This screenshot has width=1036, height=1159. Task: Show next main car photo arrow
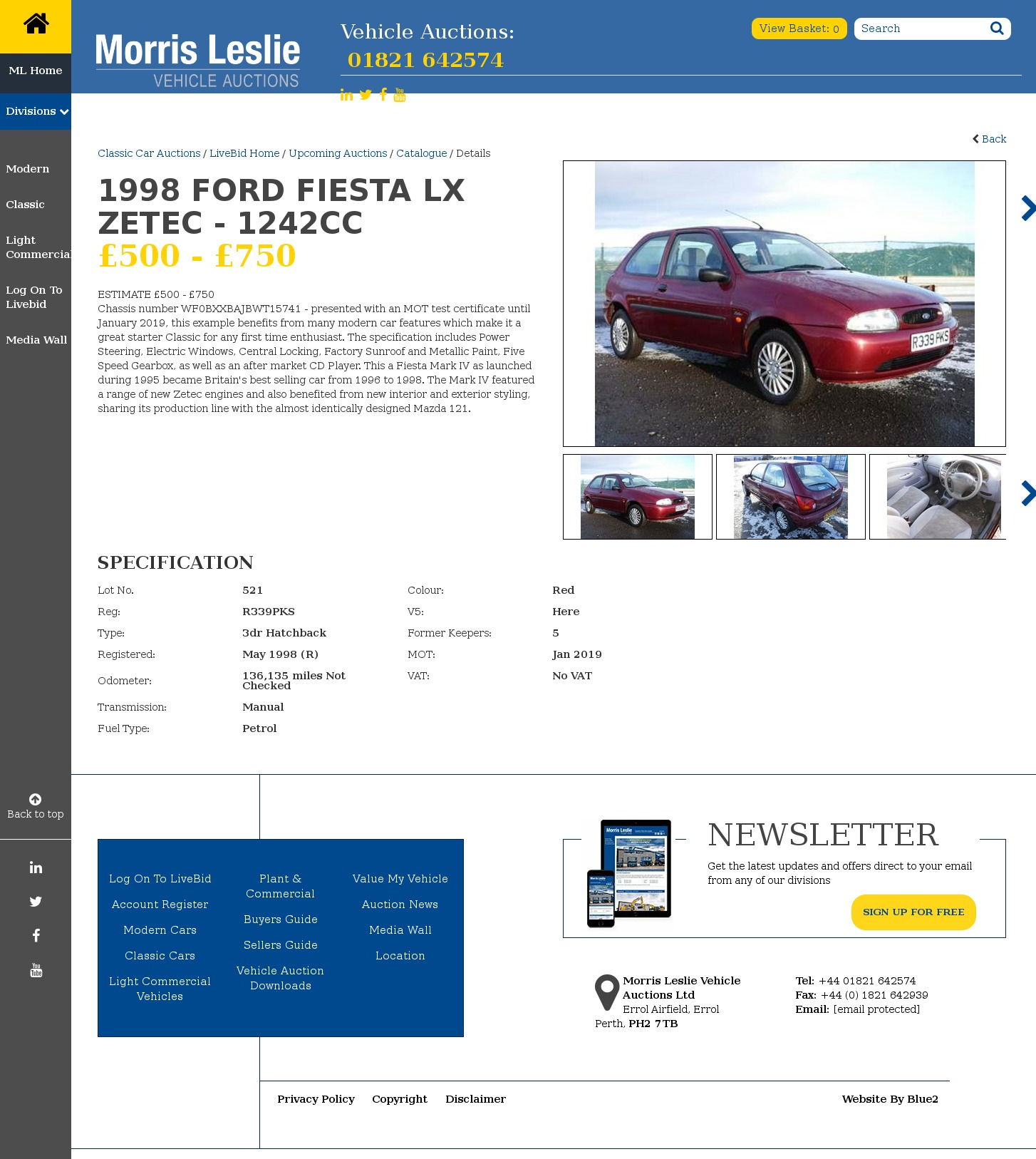point(1027,208)
